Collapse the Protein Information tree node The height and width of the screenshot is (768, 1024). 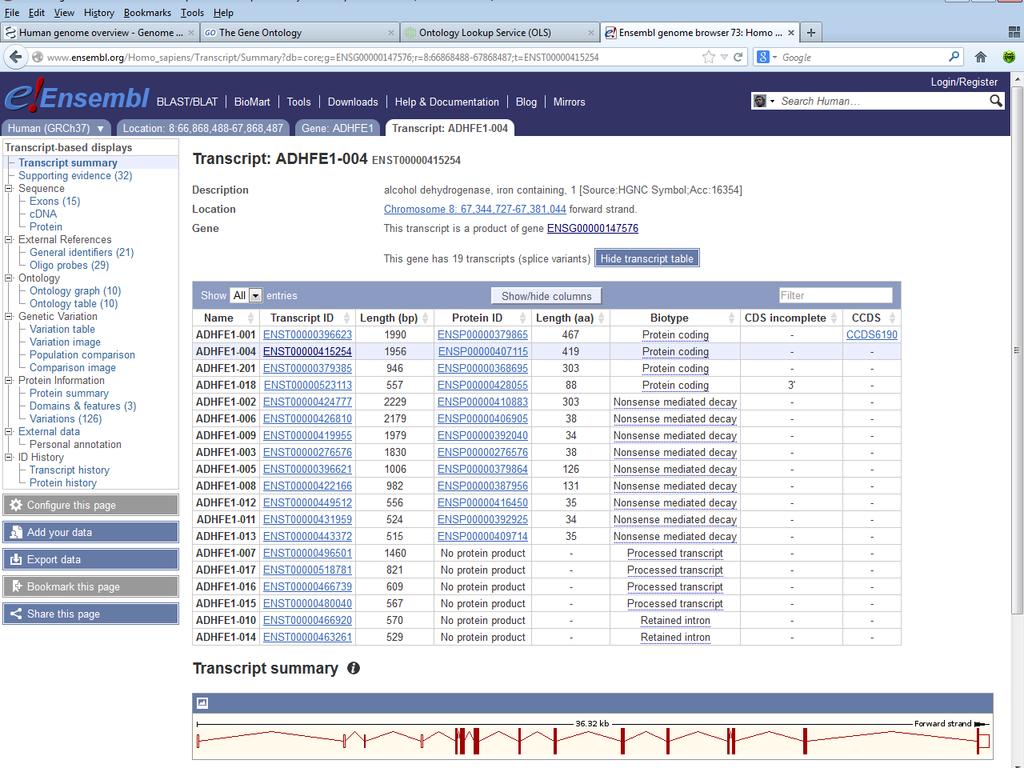pyautogui.click(x=8, y=380)
